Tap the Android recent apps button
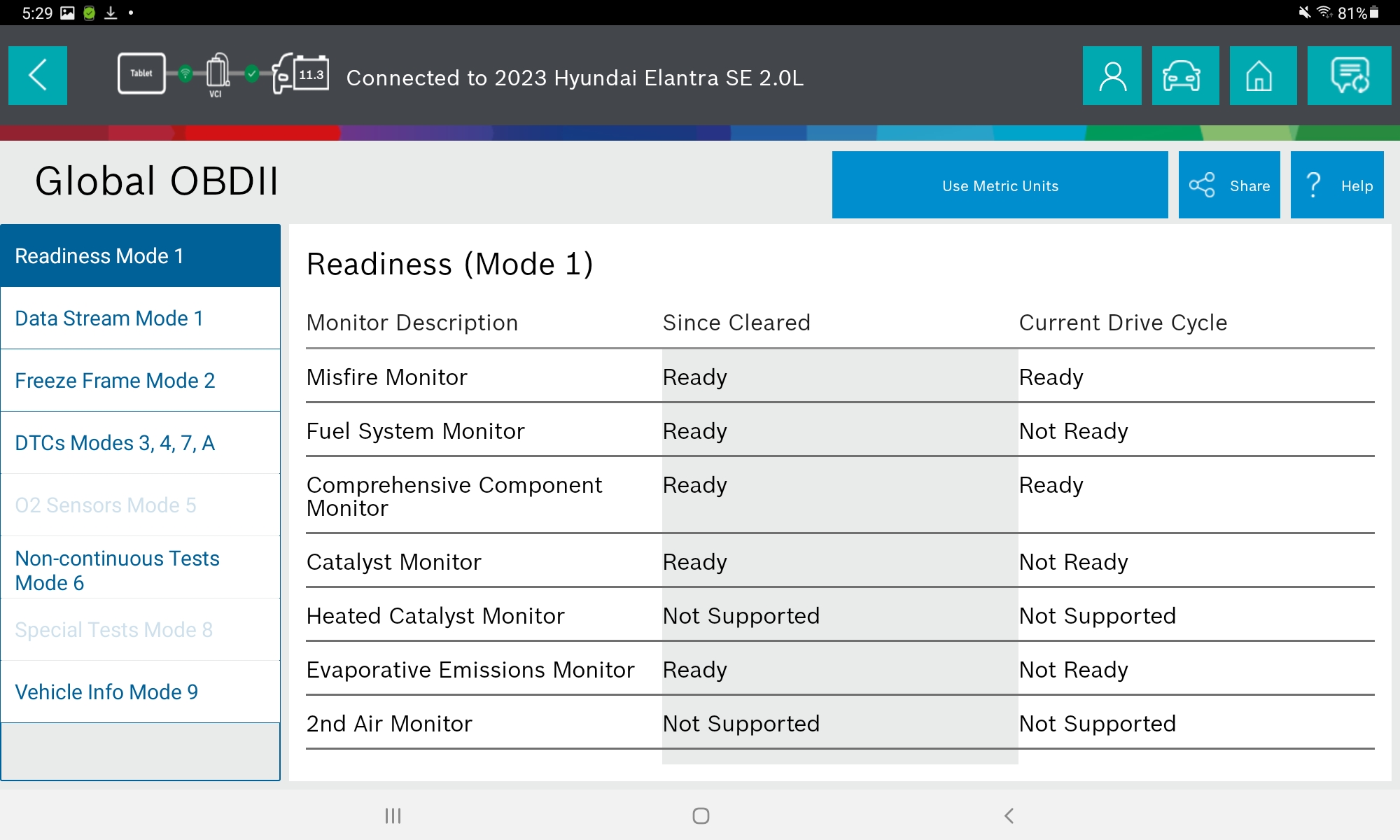Image resolution: width=1400 pixels, height=840 pixels. [x=393, y=815]
